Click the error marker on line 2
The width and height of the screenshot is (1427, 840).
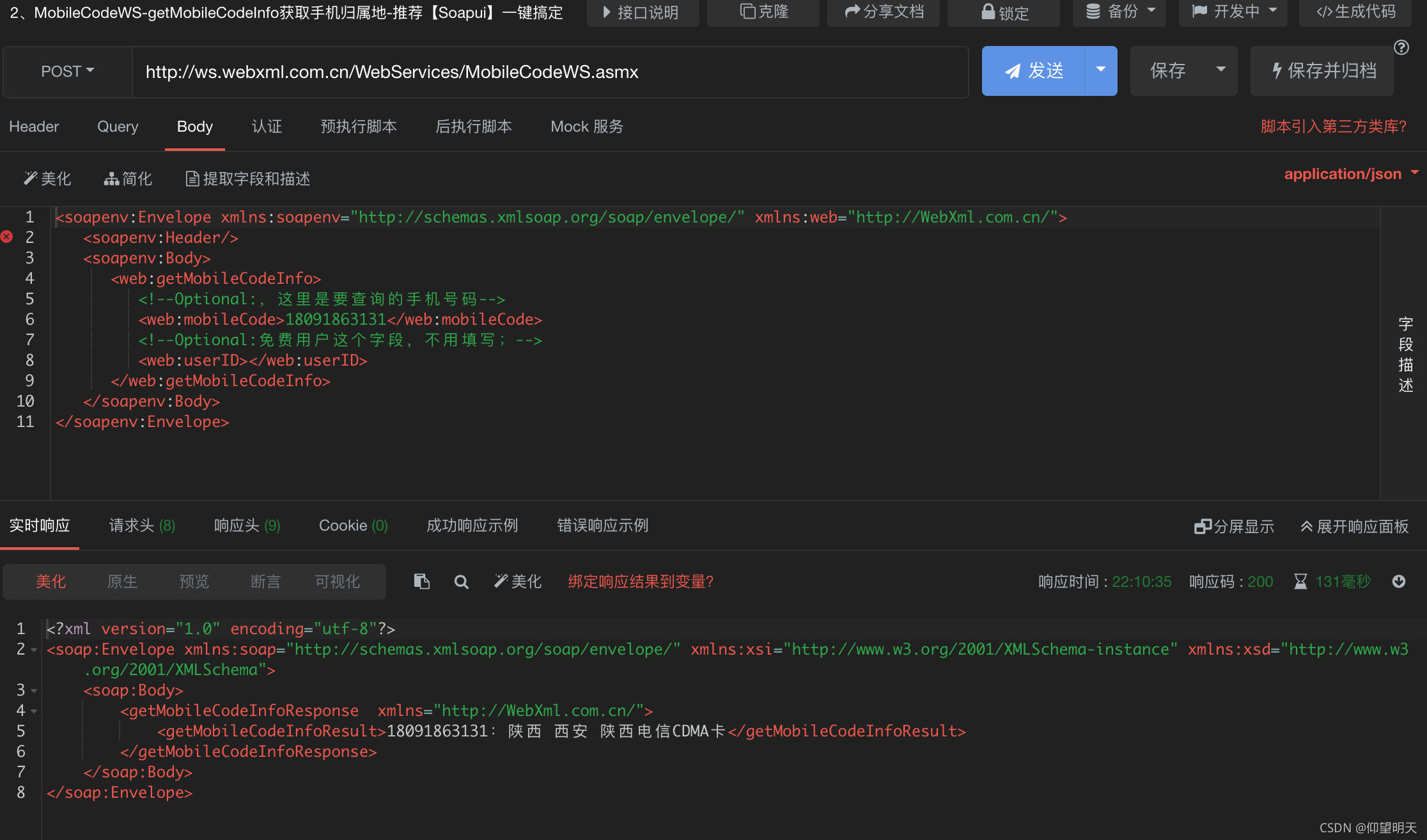point(7,237)
